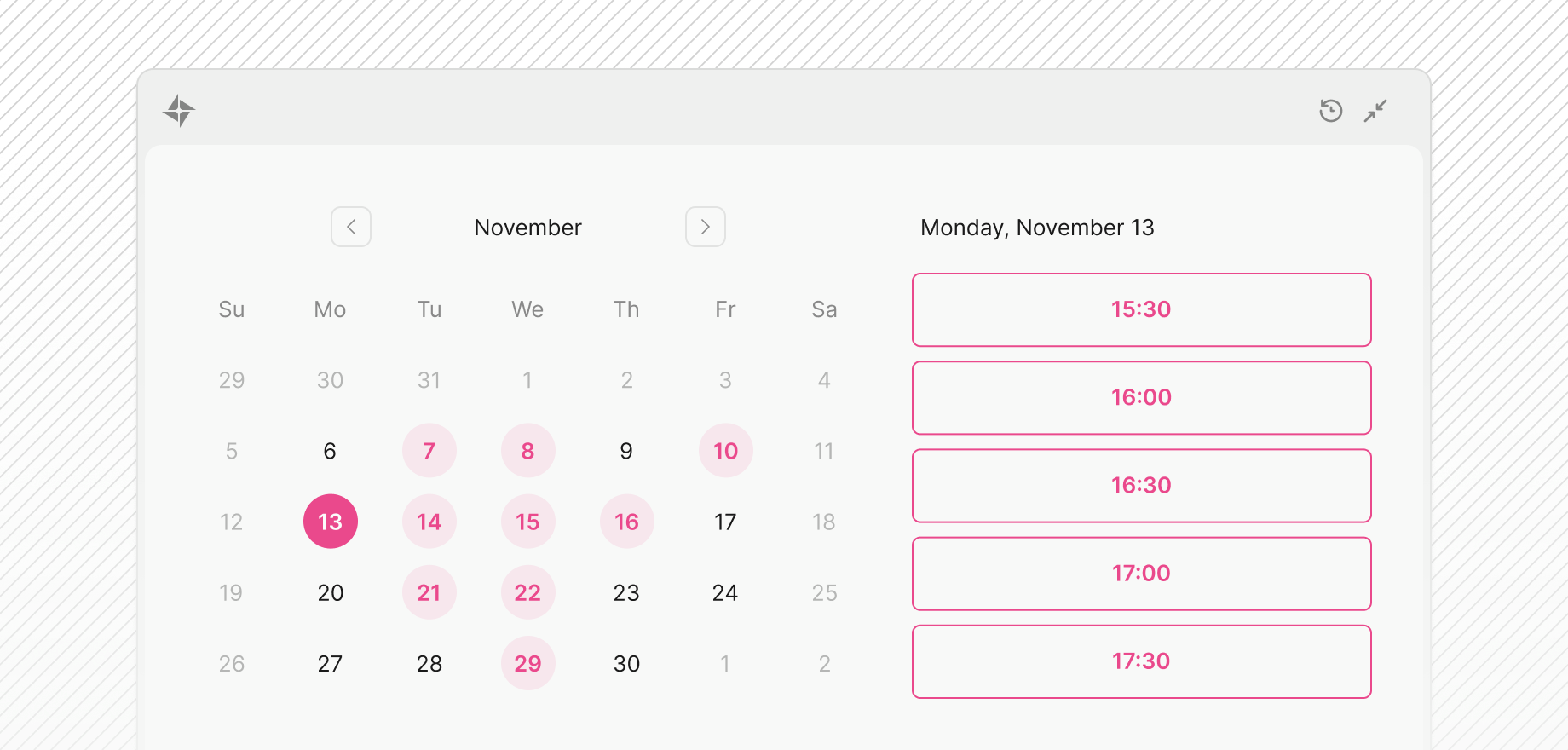Go to the next month
The image size is (1568, 750).
tap(706, 227)
